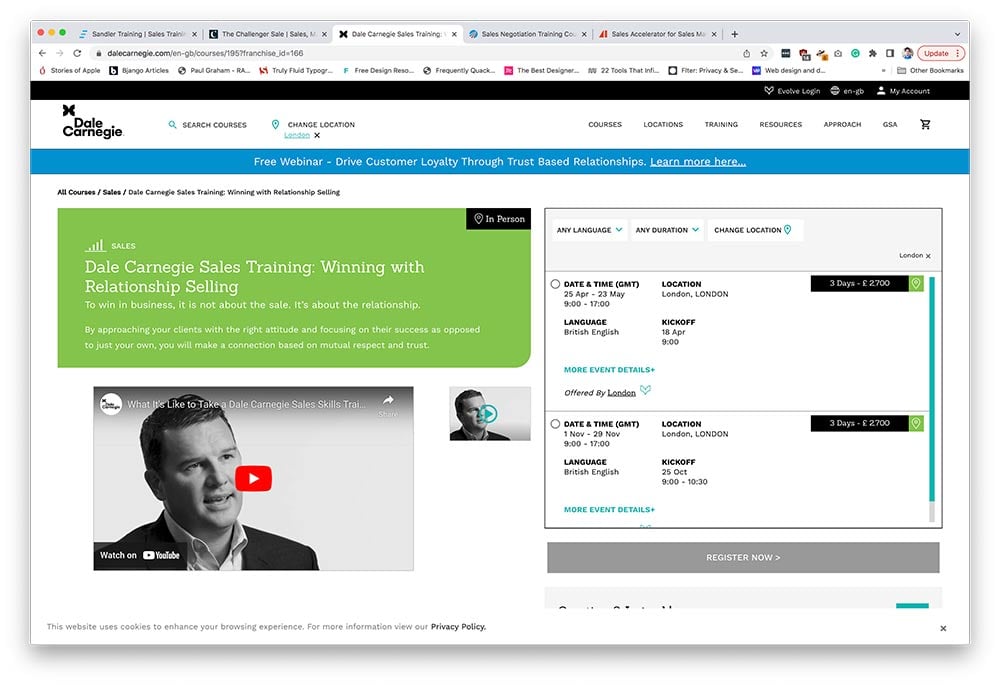Remove London location with header X

pyautogui.click(x=317, y=135)
